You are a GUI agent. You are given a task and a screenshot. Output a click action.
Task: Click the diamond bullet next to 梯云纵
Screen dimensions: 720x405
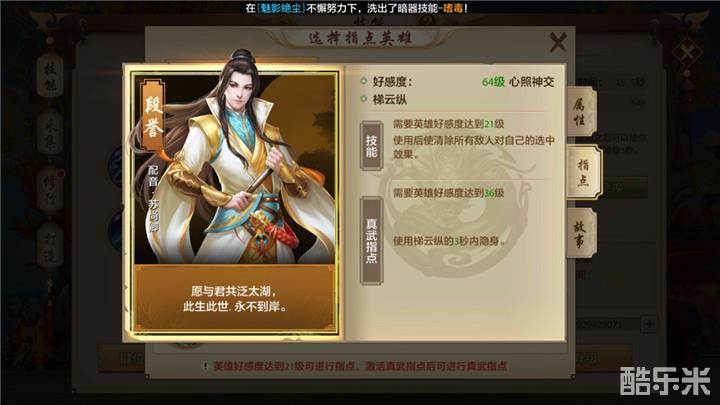pos(363,99)
